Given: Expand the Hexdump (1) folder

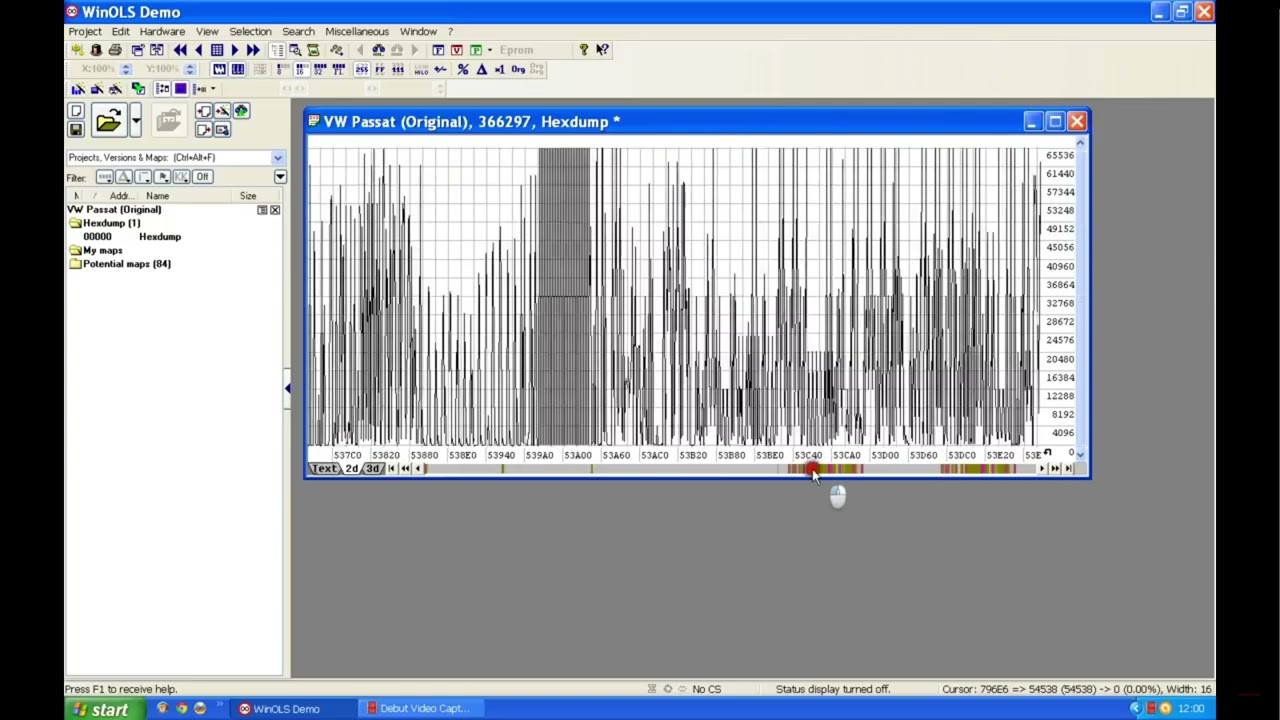Looking at the screenshot, I should pyautogui.click(x=104, y=223).
